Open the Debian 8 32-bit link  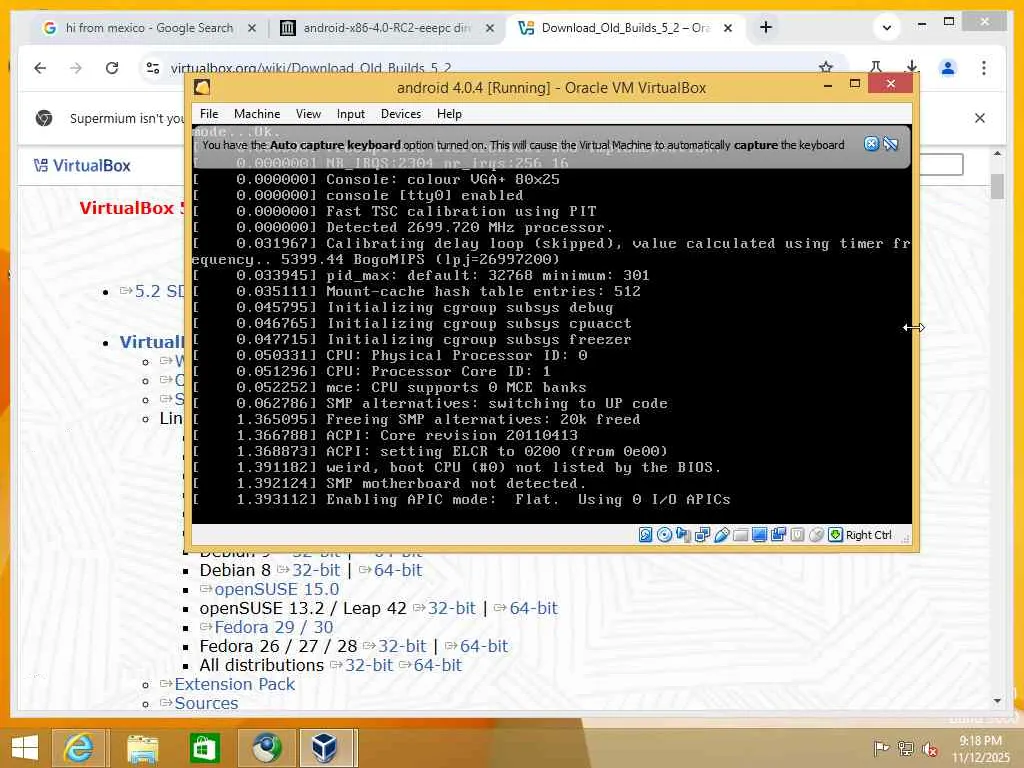pos(316,571)
